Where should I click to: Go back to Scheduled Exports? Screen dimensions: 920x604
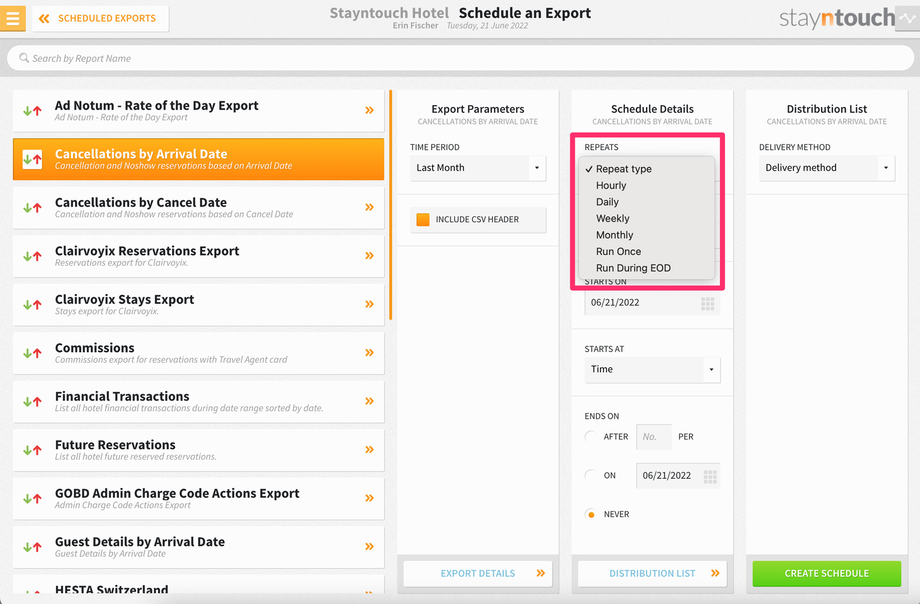pos(100,18)
